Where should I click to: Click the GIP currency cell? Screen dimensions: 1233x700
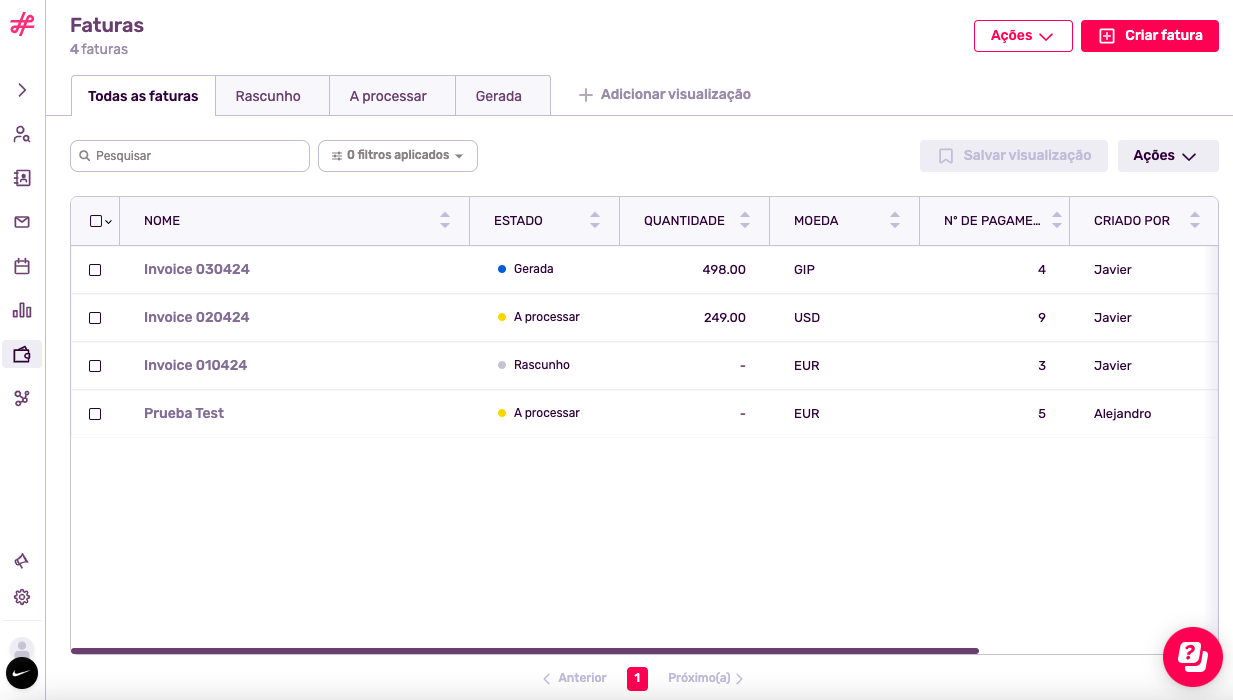[x=805, y=270]
